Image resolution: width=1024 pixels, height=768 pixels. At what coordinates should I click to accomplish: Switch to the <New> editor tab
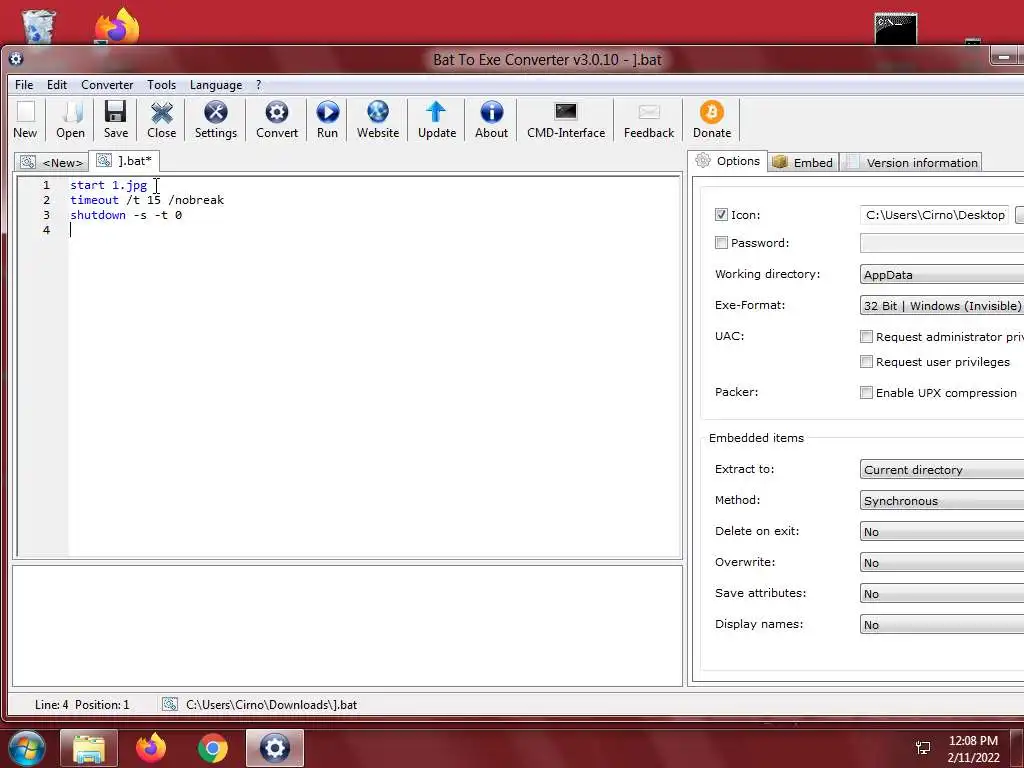[x=52, y=162]
